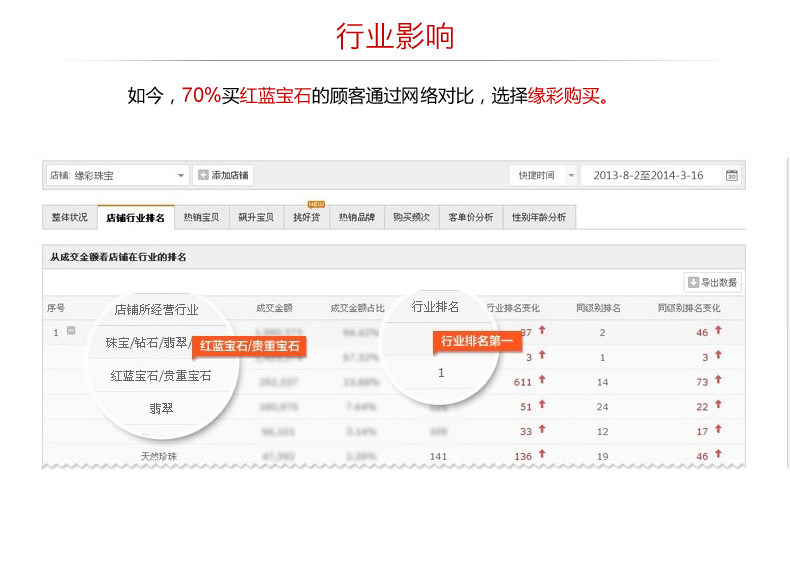Click the rank change value 136
Image resolution: width=790 pixels, height=570 pixels.
pyautogui.click(x=523, y=457)
